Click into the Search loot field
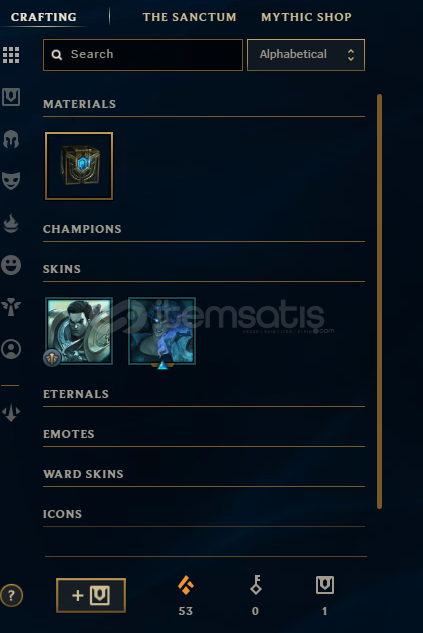This screenshot has height=633, width=423. (x=143, y=55)
